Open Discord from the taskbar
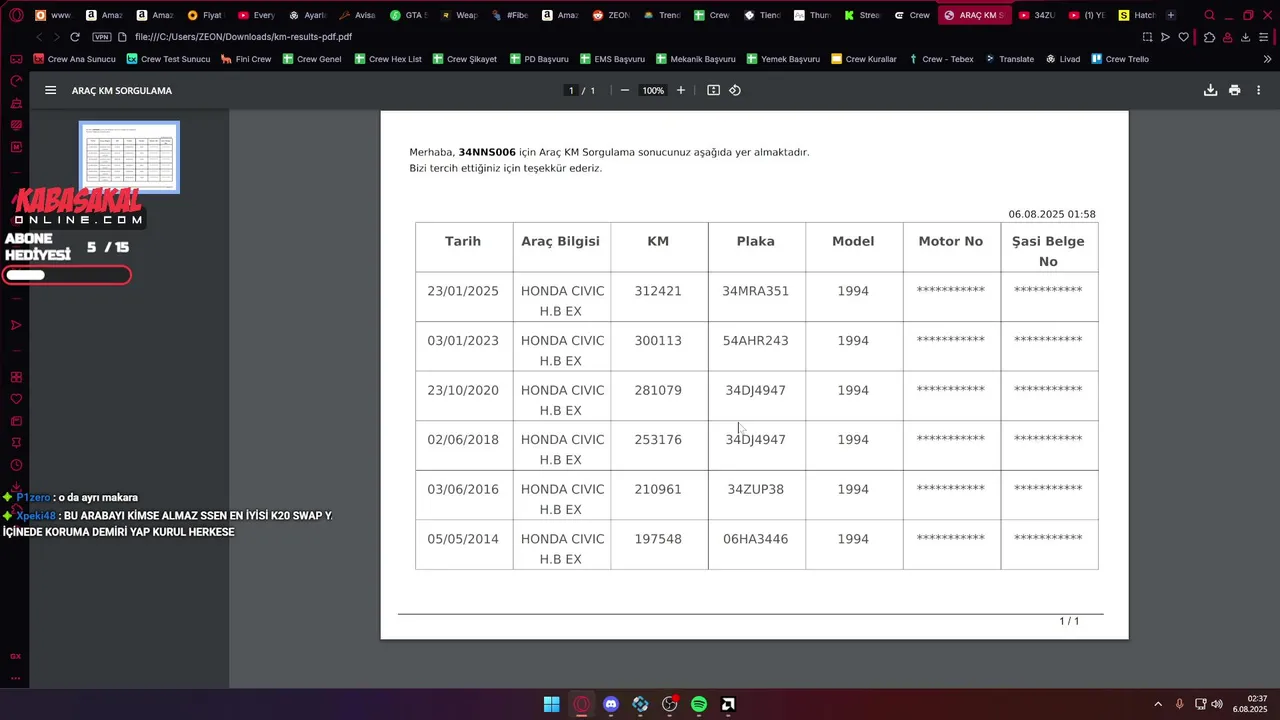1280x720 pixels. 611,704
